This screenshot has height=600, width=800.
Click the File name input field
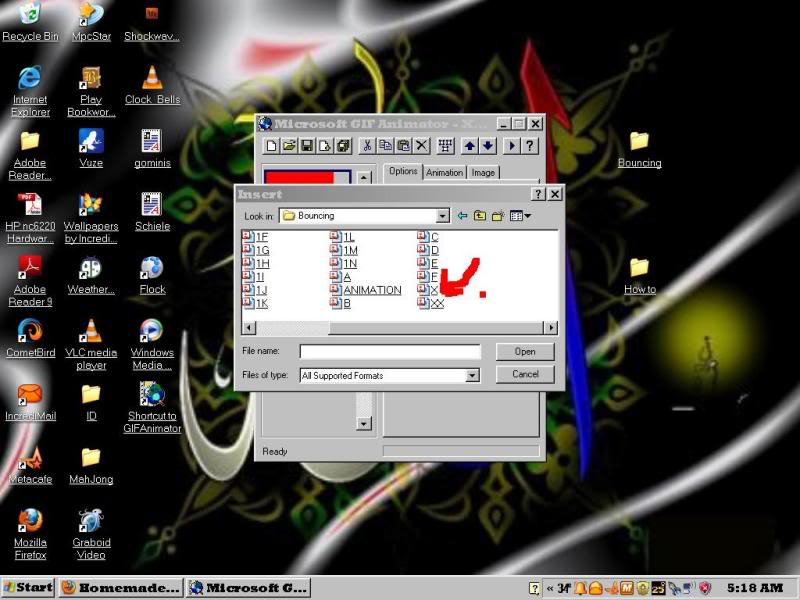click(390, 352)
